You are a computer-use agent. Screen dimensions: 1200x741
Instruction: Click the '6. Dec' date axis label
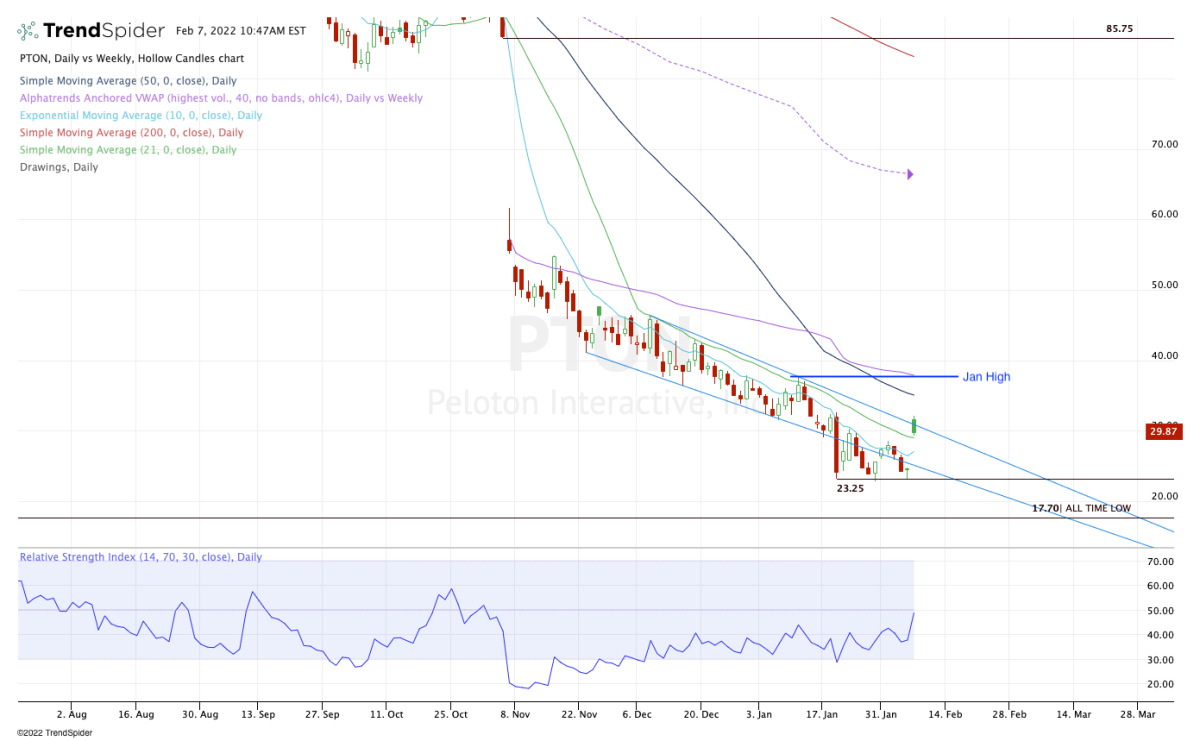pos(637,715)
